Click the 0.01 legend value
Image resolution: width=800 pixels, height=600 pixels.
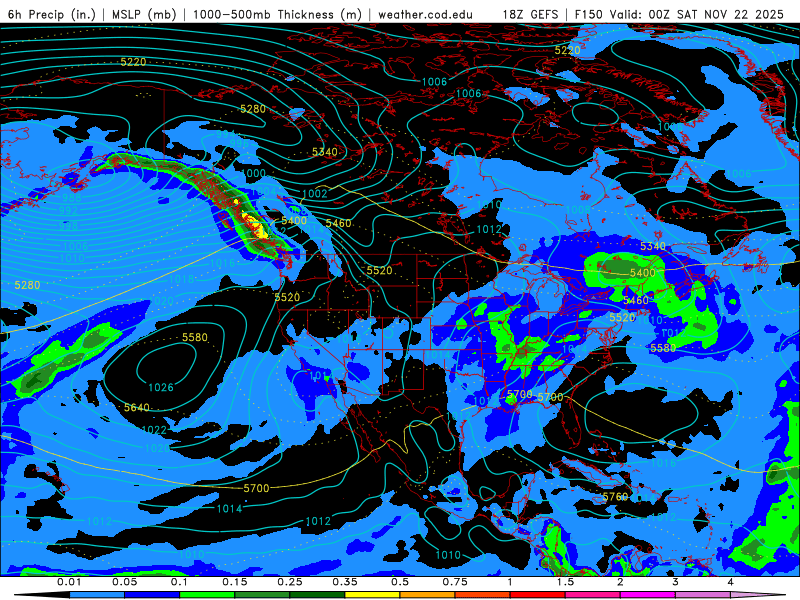(x=69, y=582)
